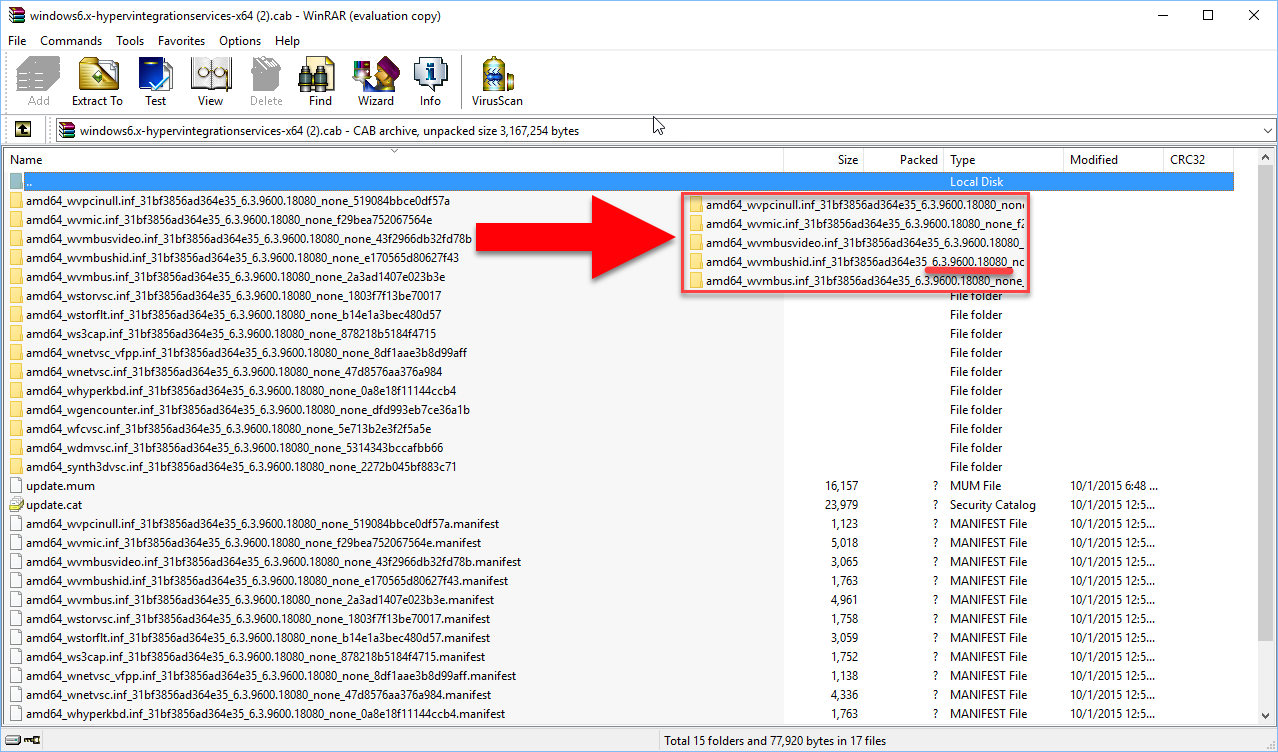Select amd64_wvpcinull.inf manifest file
The image size is (1278, 752).
pyautogui.click(x=262, y=524)
